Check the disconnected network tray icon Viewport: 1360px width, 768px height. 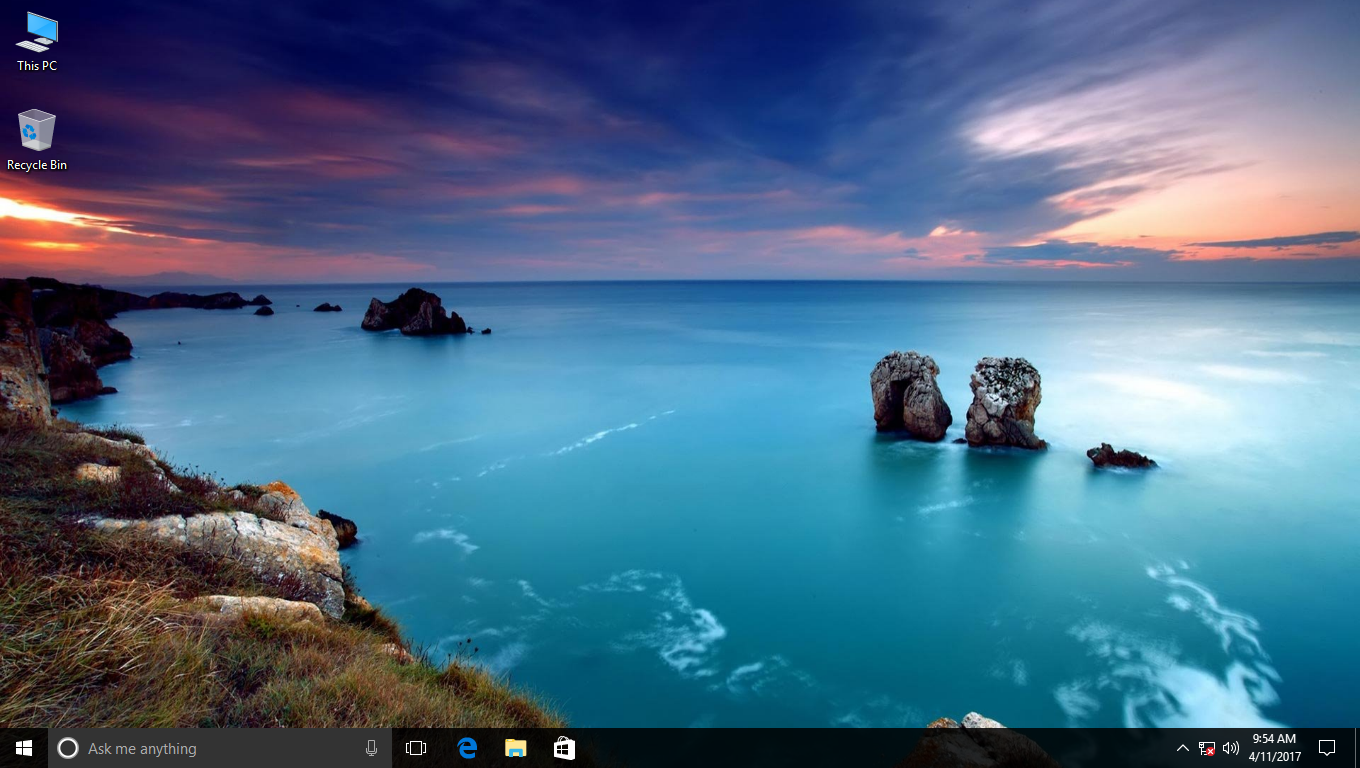(1206, 748)
